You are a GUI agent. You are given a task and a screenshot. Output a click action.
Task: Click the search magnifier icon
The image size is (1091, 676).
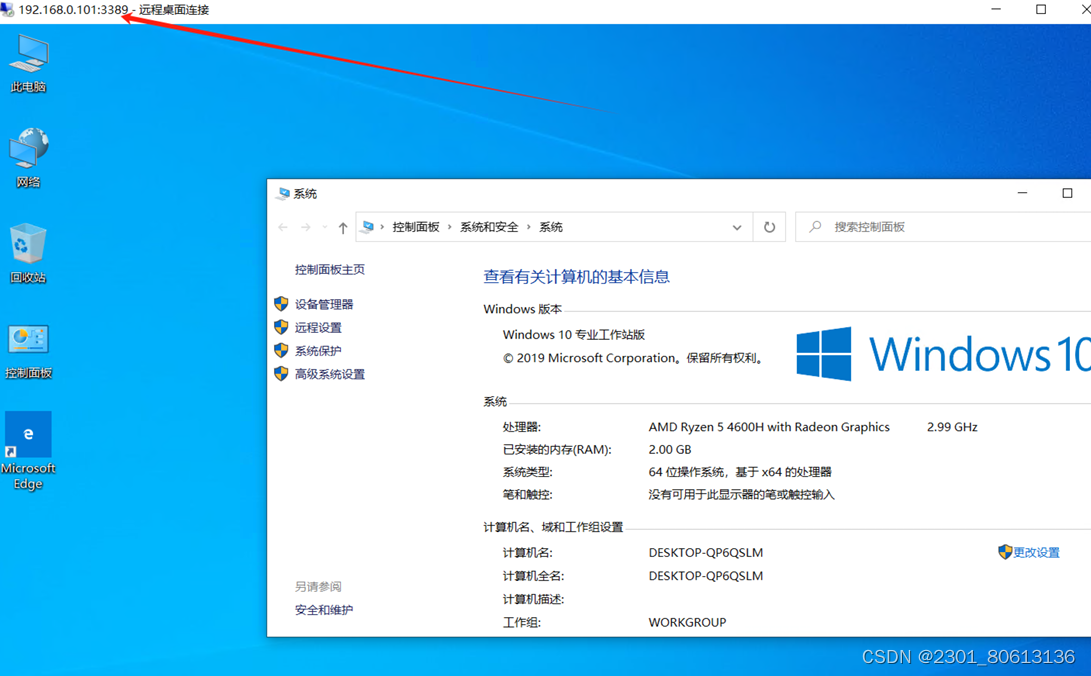pos(815,227)
